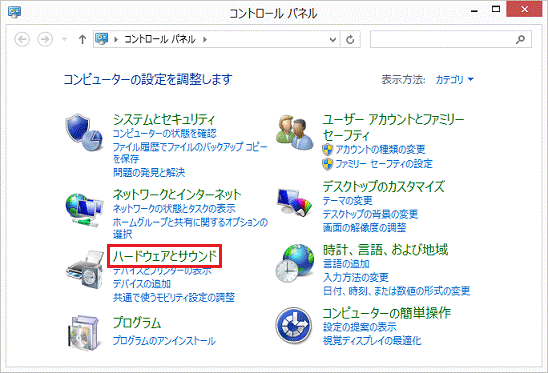Open アカウントの種類の変更 link
Viewport: 548px width, 373px height.
point(380,150)
